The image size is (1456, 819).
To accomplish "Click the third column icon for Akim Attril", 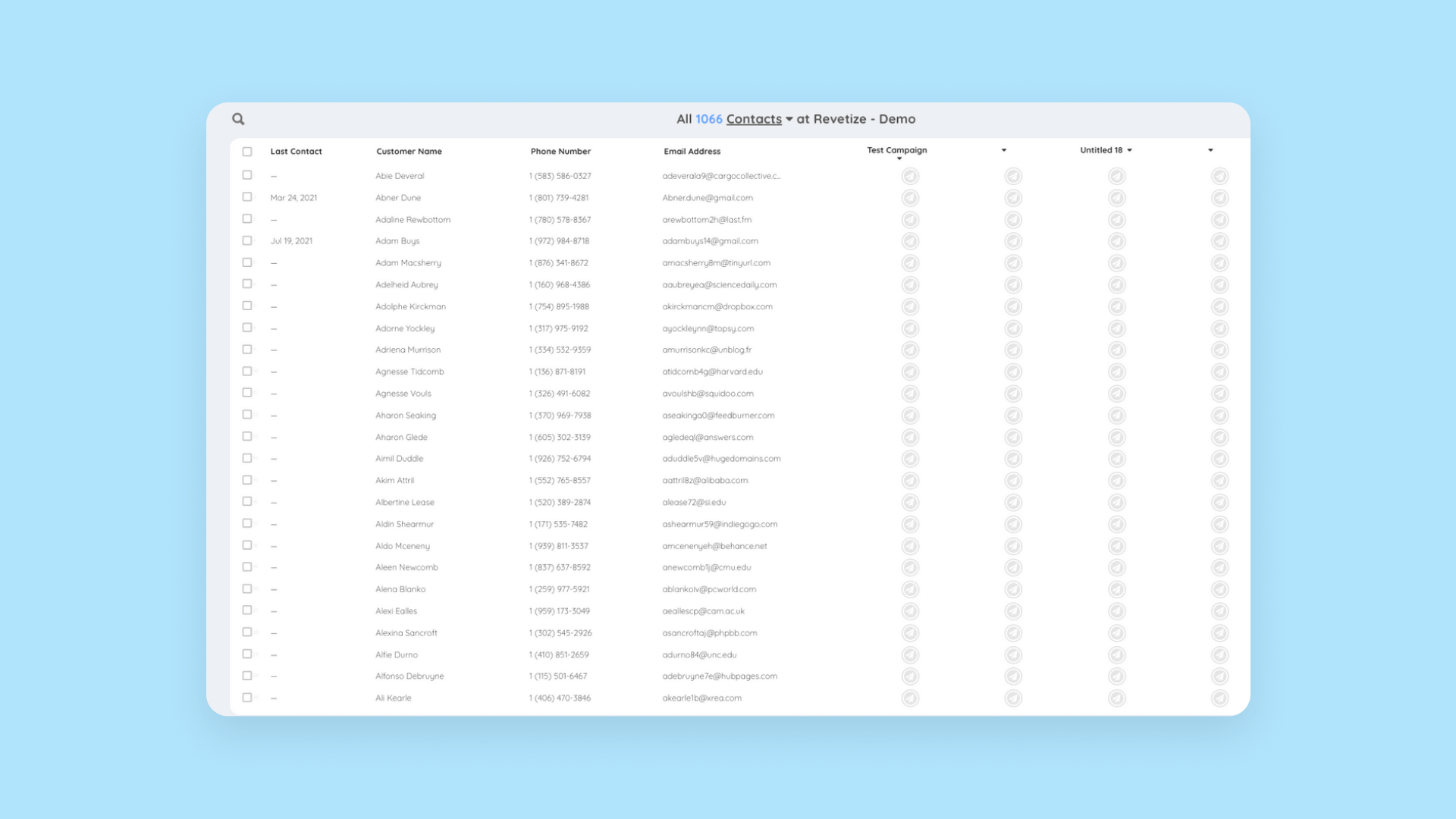I will 1116,480.
